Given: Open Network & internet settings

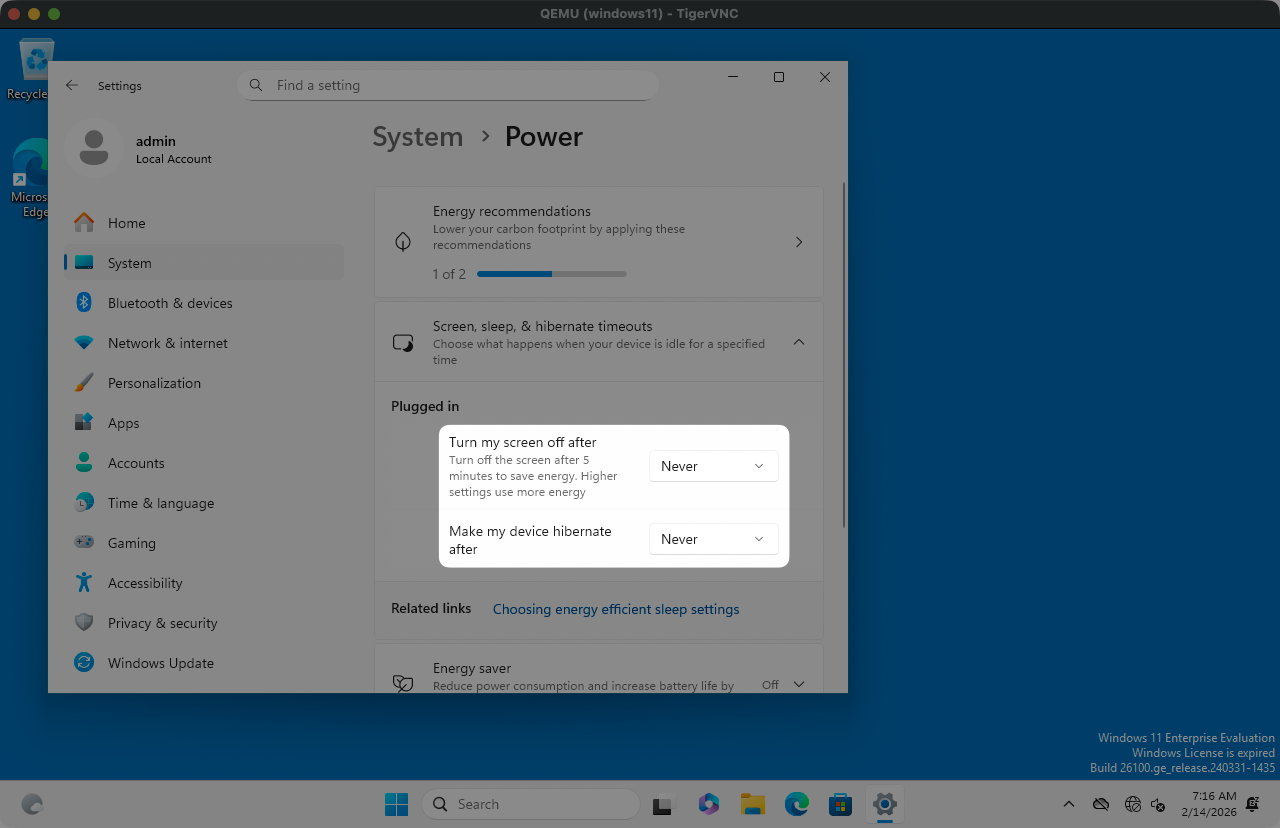Looking at the screenshot, I should tap(168, 343).
